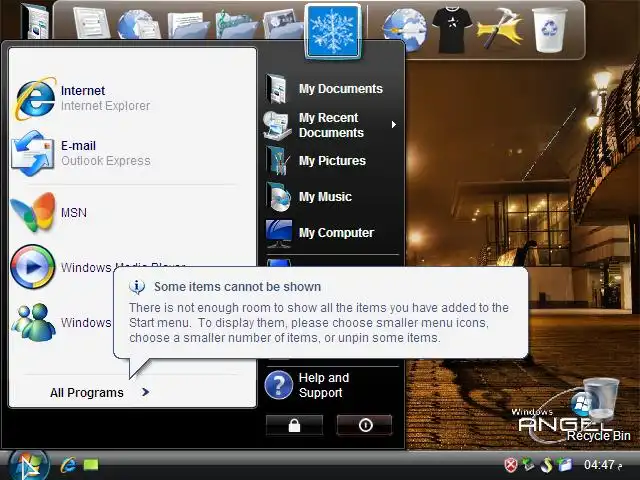Click the dock's white list panel icon
Viewport: 640px width, 480px height.
91,23
